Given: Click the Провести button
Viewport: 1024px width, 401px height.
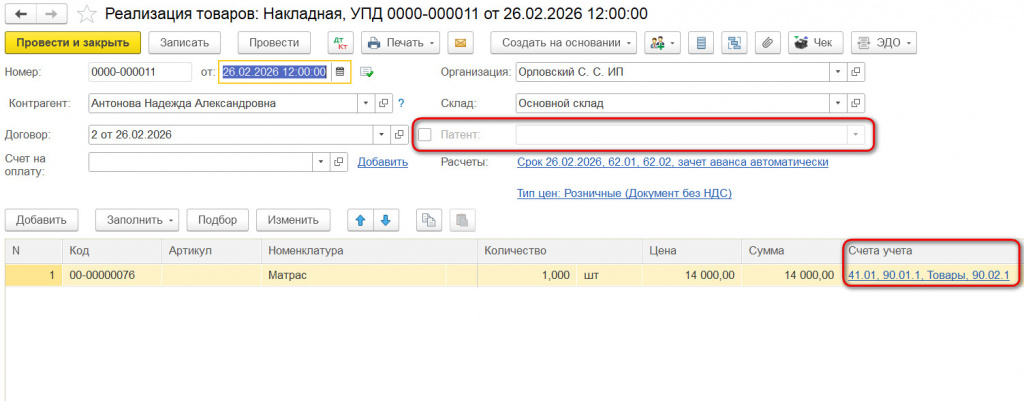Looking at the screenshot, I should [274, 43].
